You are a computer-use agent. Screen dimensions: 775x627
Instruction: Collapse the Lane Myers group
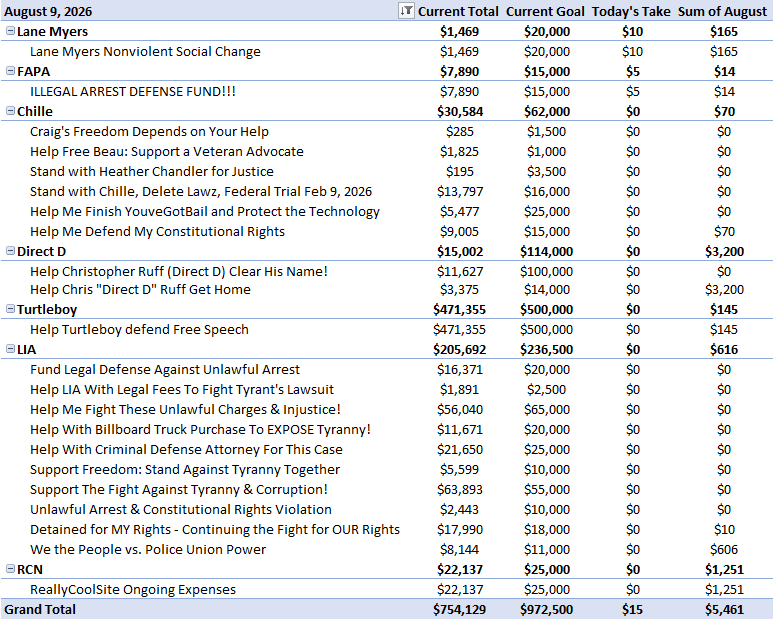10,31
